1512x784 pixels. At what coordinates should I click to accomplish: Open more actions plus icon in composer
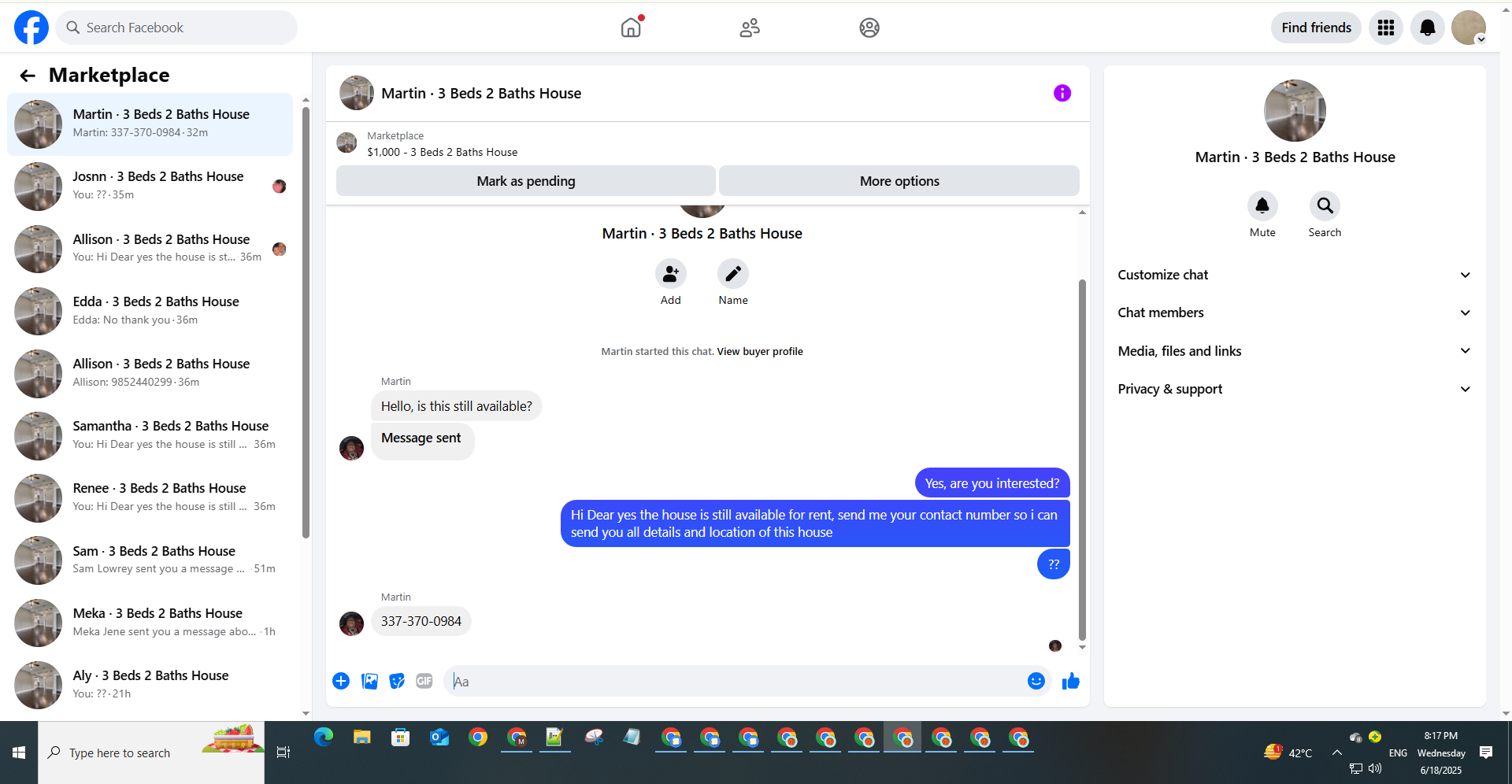pos(341,681)
